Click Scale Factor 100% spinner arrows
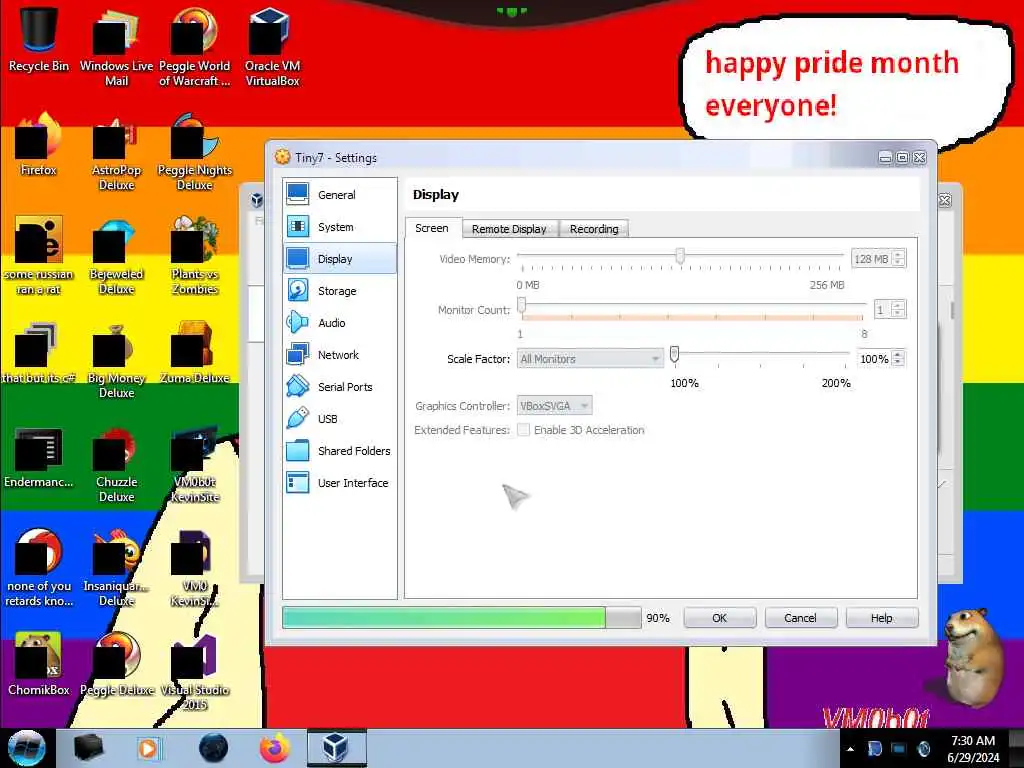Image resolution: width=1024 pixels, height=768 pixels. click(x=899, y=359)
